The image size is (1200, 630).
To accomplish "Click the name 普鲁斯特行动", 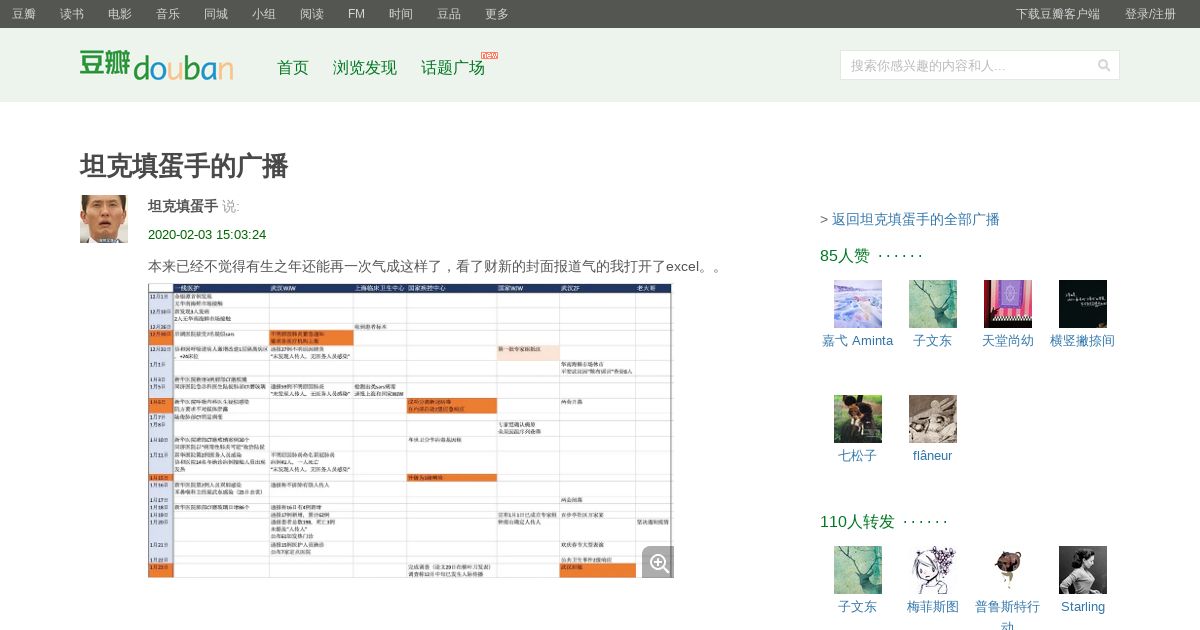I will pos(1008,614).
